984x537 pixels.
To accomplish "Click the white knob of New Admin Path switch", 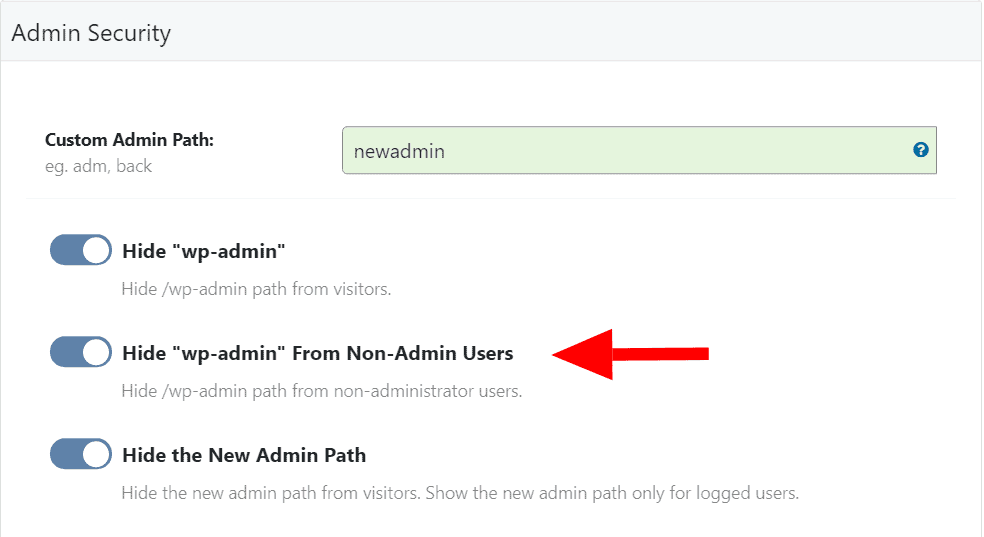I will [x=96, y=454].
